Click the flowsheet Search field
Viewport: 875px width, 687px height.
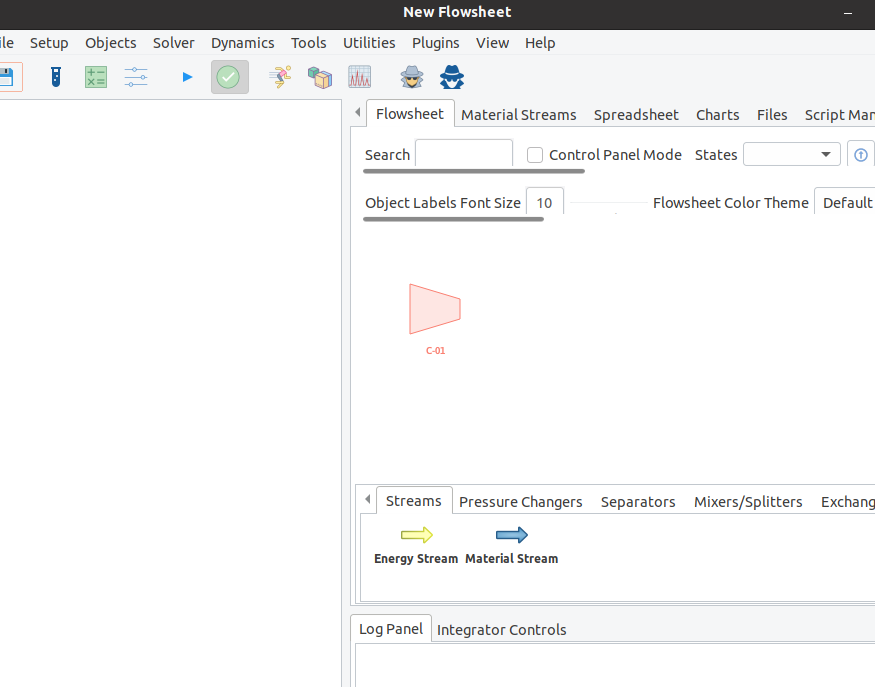tap(464, 153)
